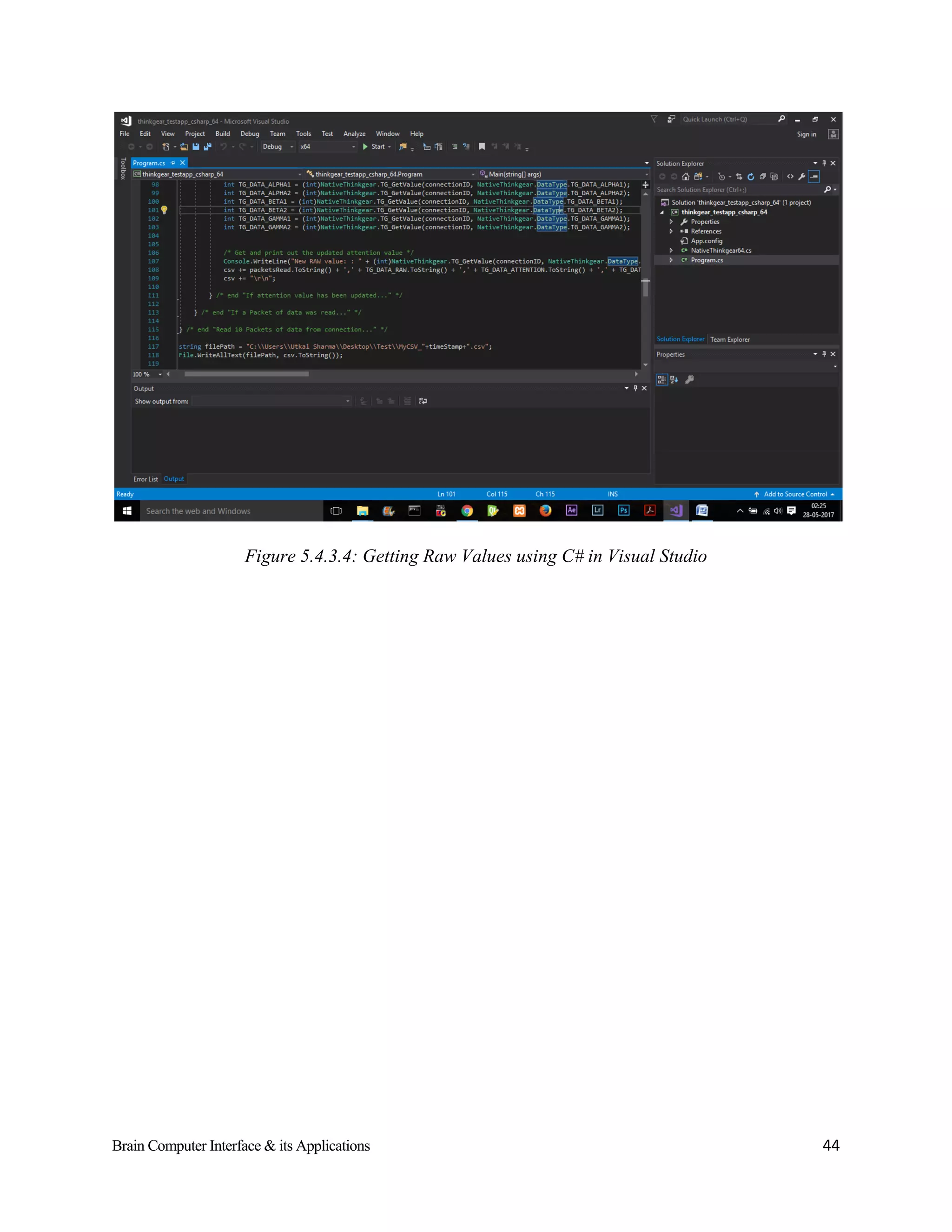Open Photoshop from the Windows taskbar
Image resolution: width=952 pixels, height=1232 pixels.
(x=623, y=510)
